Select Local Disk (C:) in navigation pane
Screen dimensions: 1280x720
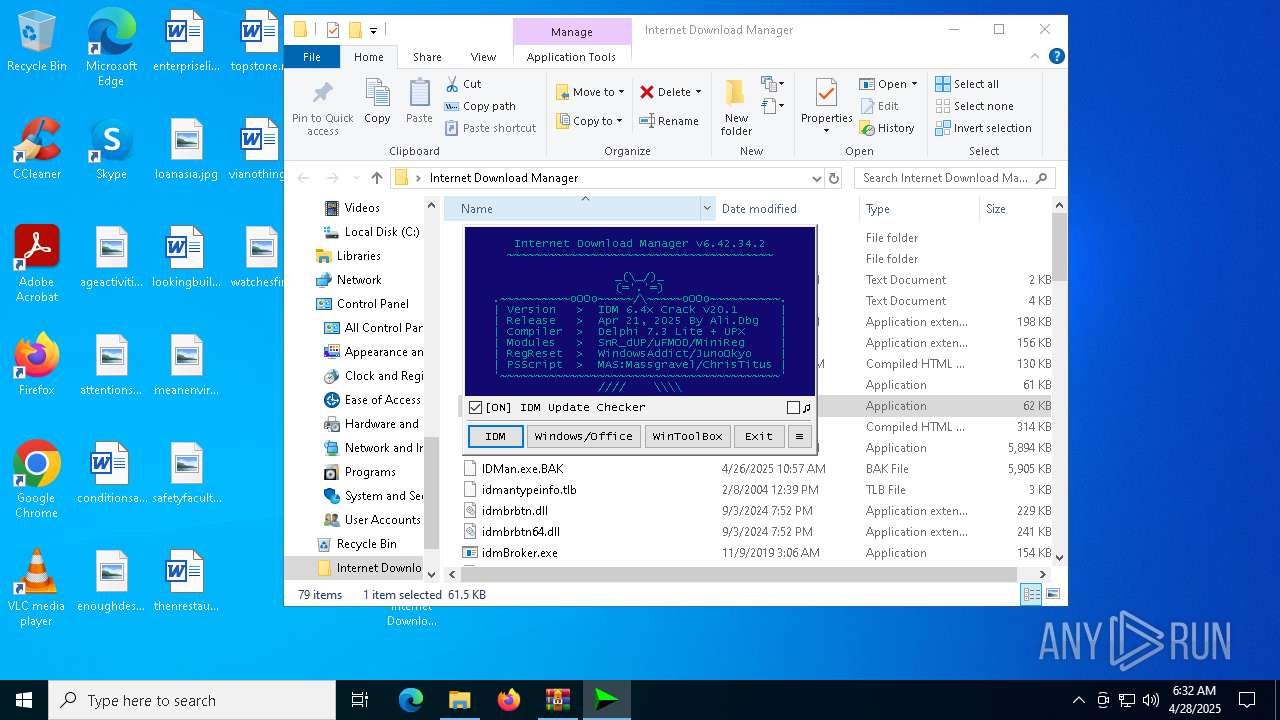coord(381,232)
